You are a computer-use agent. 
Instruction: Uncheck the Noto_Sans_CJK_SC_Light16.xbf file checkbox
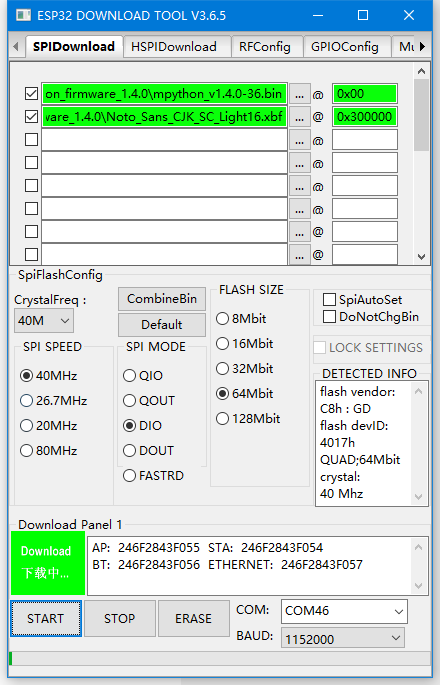tap(31, 117)
